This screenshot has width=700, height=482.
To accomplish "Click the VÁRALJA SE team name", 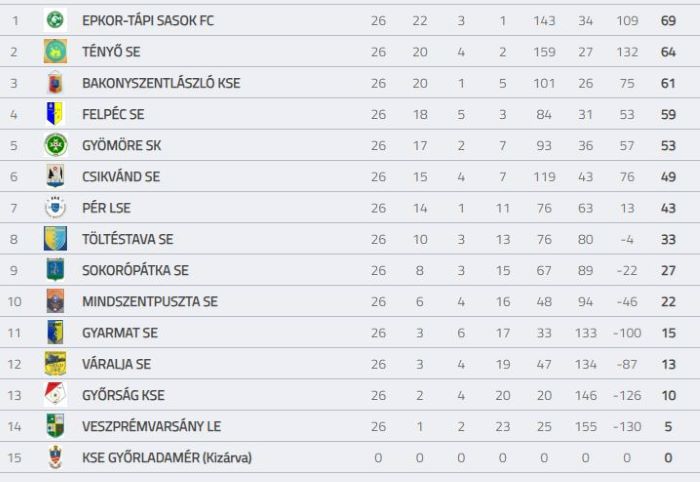I will [117, 364].
